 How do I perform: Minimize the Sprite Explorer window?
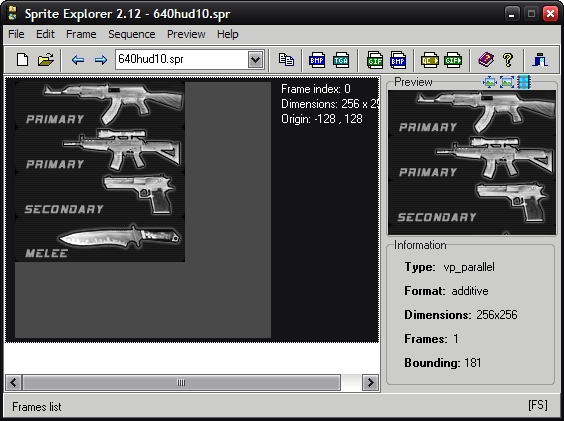511,14
